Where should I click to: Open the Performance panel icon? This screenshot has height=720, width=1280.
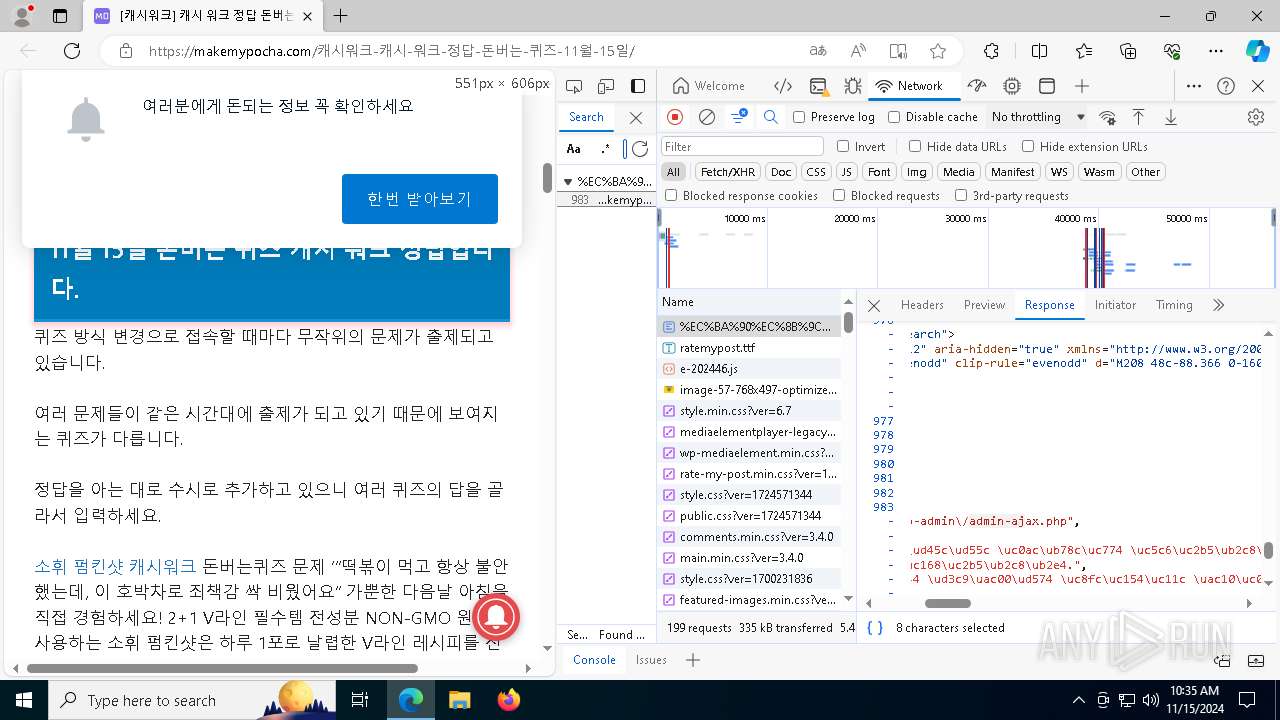978,86
